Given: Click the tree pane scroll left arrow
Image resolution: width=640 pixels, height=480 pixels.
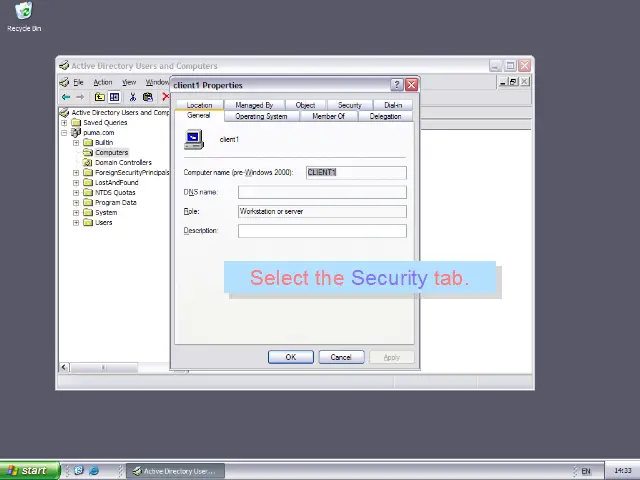Looking at the screenshot, I should click(64, 367).
